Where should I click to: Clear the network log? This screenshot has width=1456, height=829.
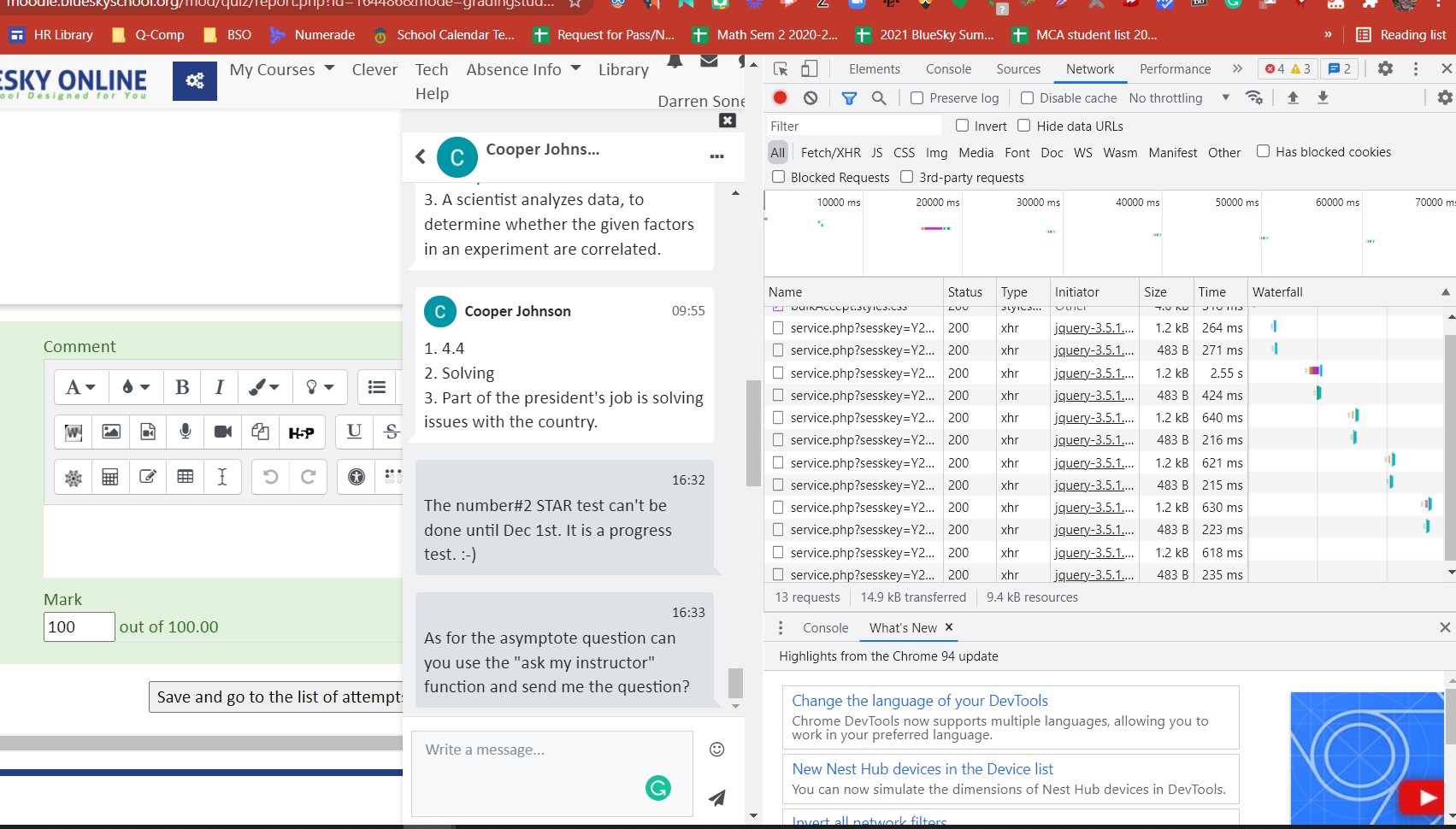click(811, 97)
